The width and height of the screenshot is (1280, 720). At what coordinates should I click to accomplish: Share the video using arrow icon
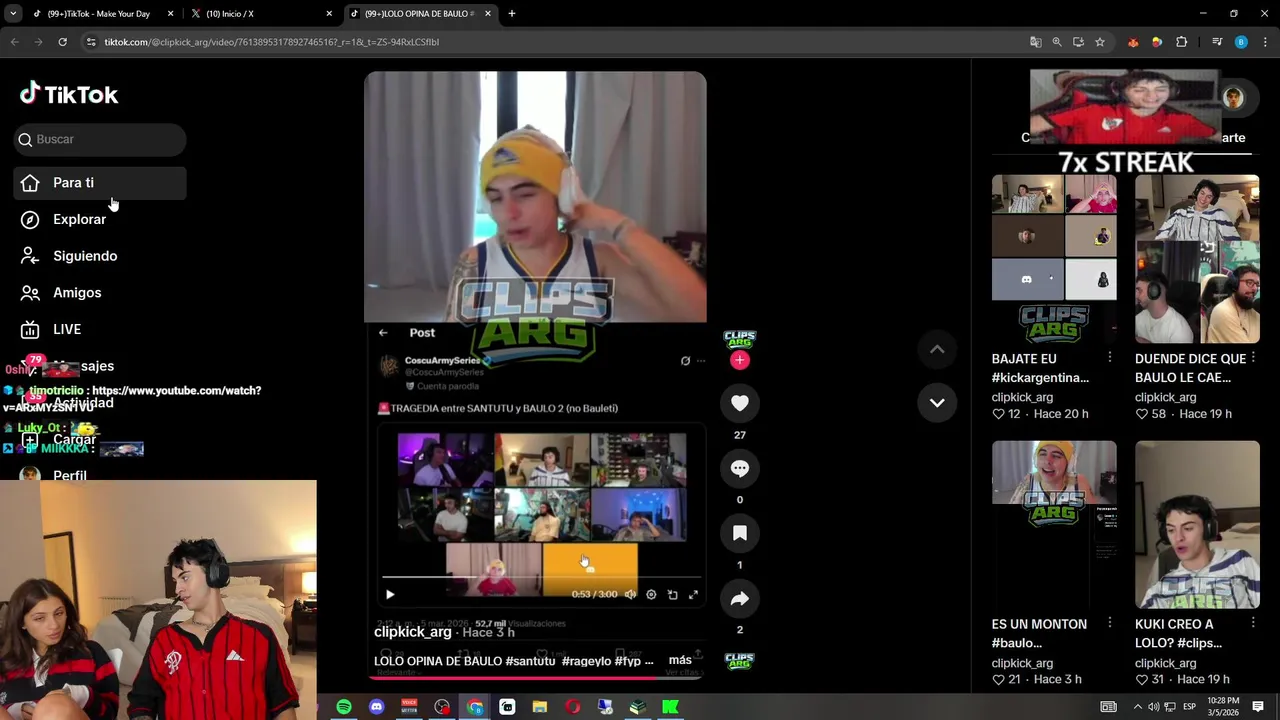click(x=740, y=598)
